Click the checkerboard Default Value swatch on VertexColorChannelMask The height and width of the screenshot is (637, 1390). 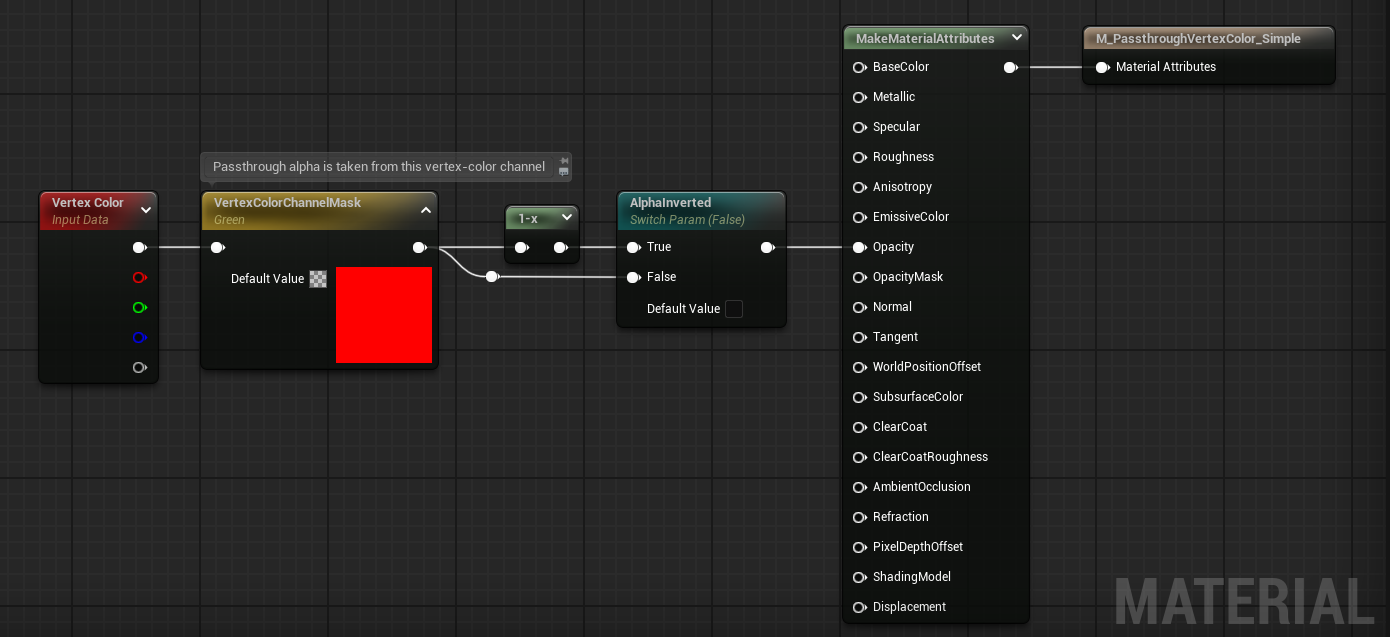[x=318, y=279]
